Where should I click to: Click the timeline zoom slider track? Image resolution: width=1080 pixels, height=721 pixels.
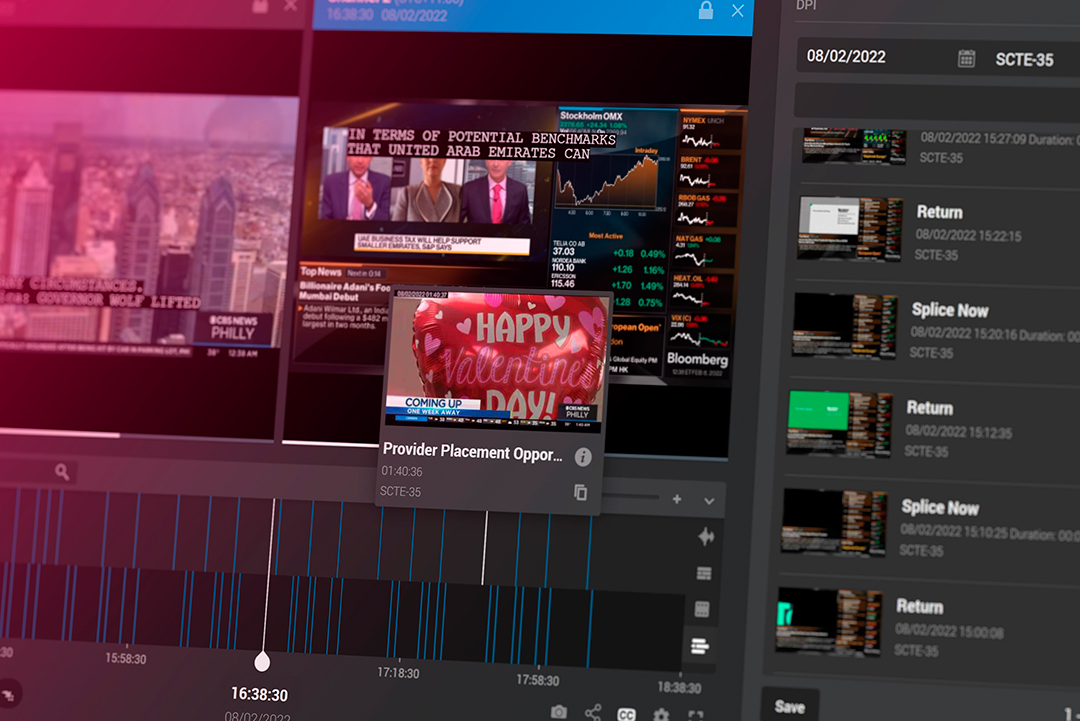630,496
